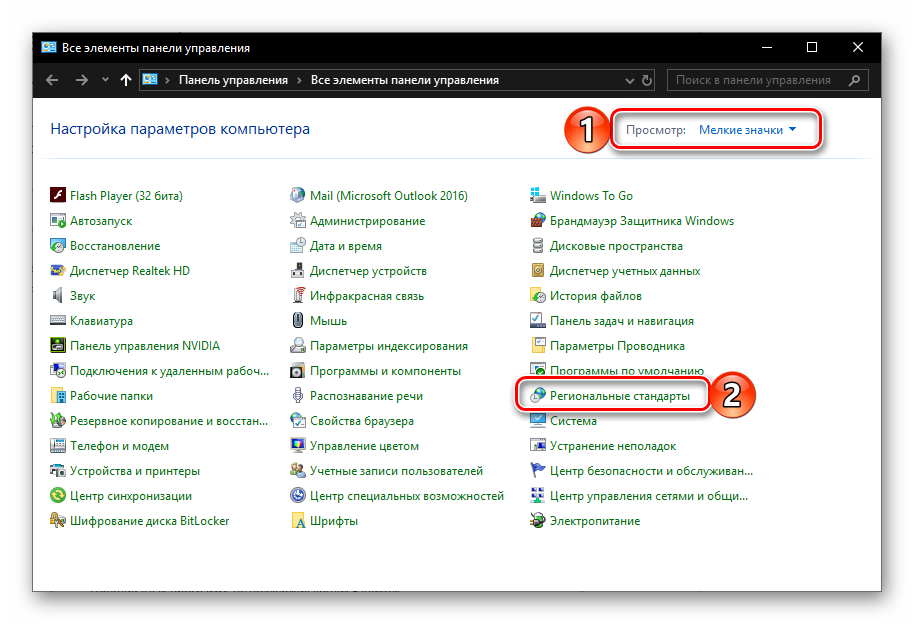The image size is (914, 624).
Task: Open the Мышь mouse icon
Action: coord(298,321)
